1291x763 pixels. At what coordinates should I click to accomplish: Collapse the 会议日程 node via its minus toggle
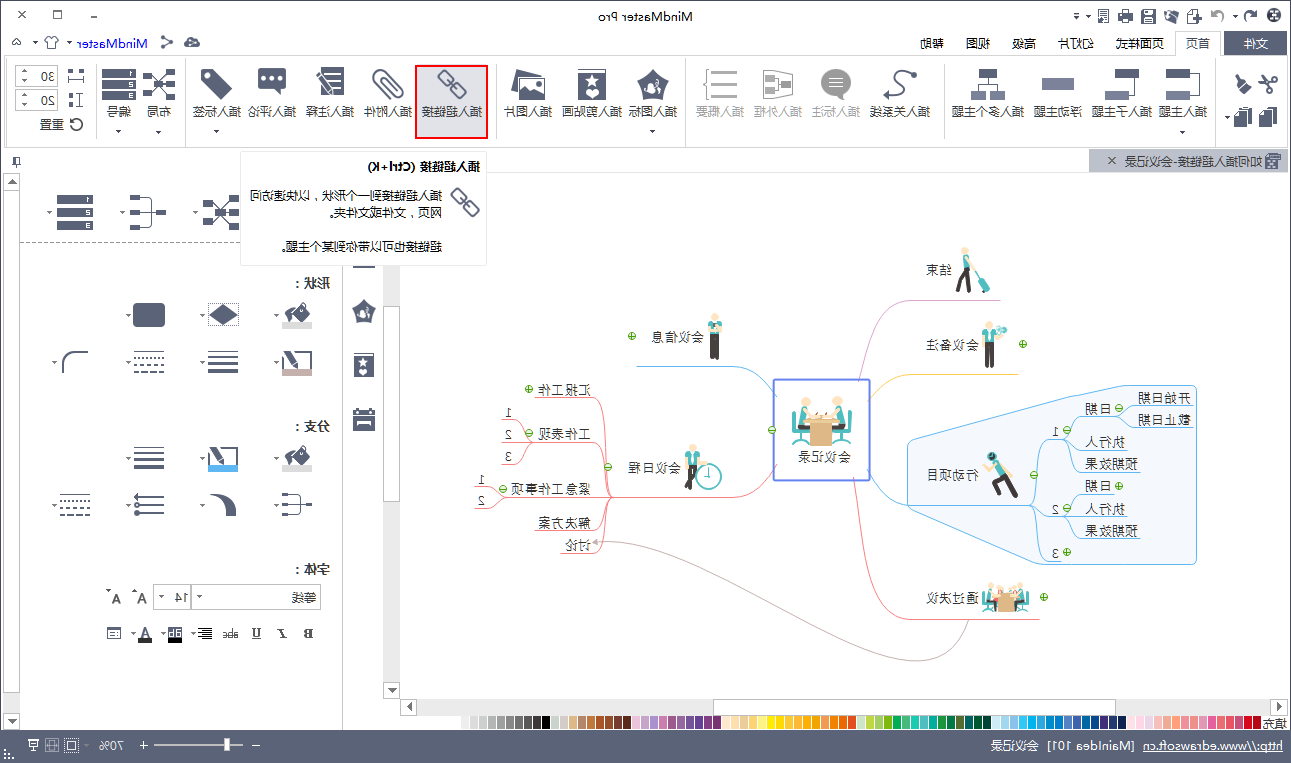(608, 467)
